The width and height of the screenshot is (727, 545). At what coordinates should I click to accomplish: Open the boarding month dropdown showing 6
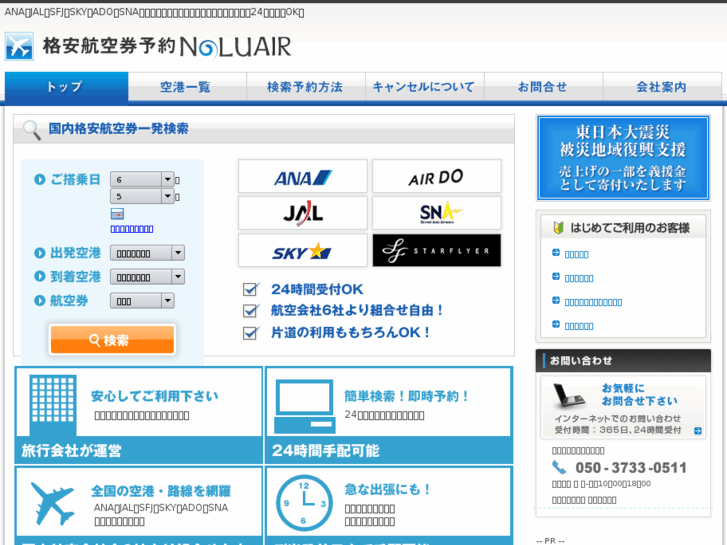[142, 180]
